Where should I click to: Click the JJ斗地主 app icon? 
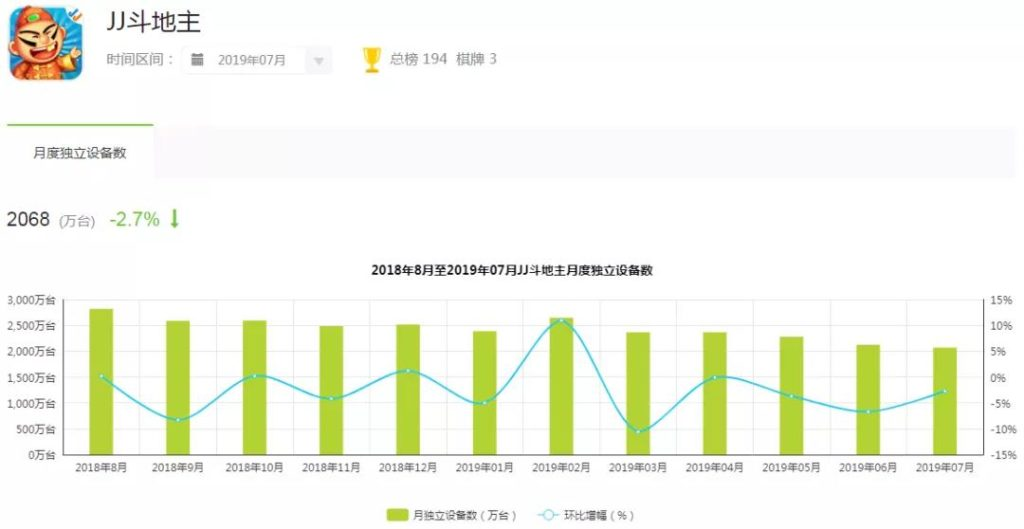pyautogui.click(x=46, y=43)
